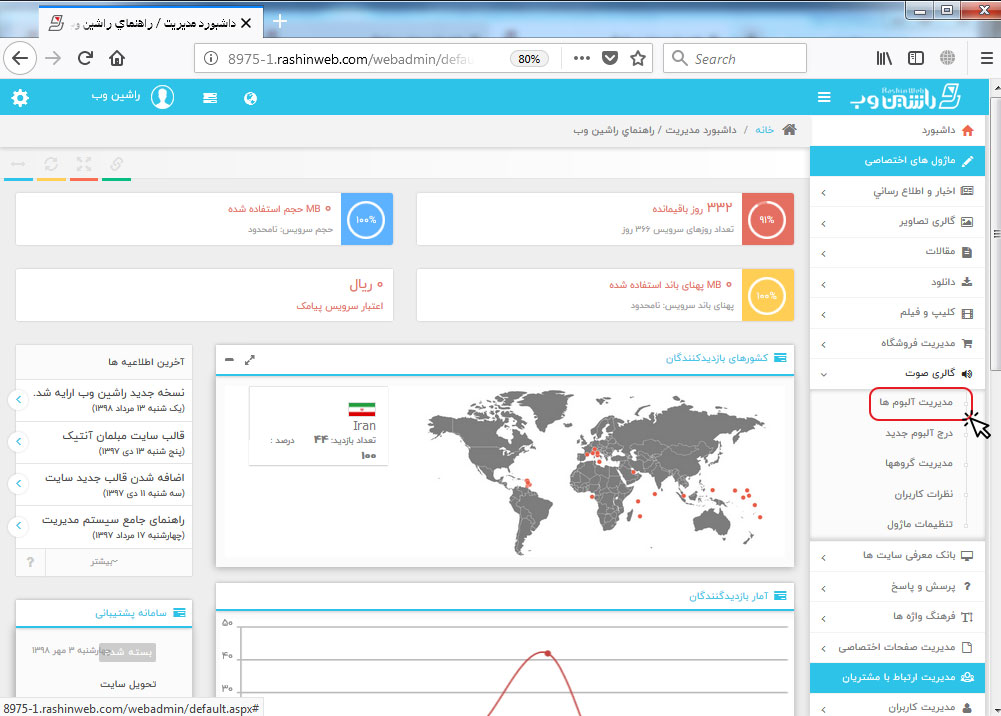Toggle the Firefox sidebar view icon
Viewport: 1001px width, 716px height.
915,58
